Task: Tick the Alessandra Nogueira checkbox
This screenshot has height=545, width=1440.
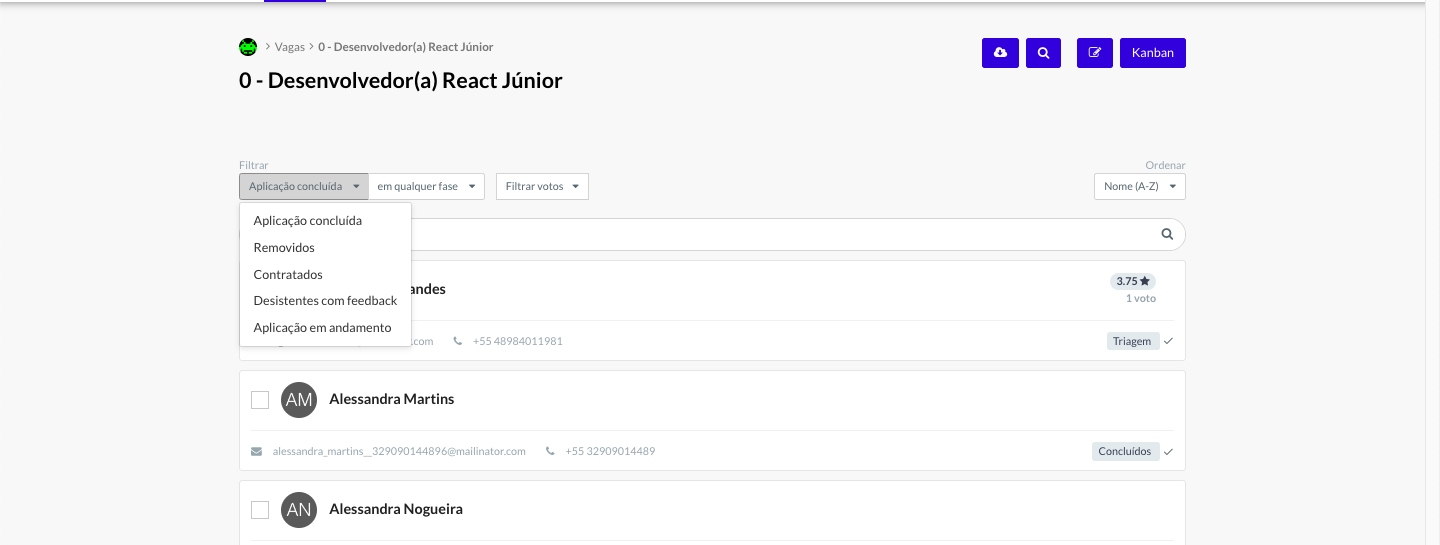Action: point(260,510)
